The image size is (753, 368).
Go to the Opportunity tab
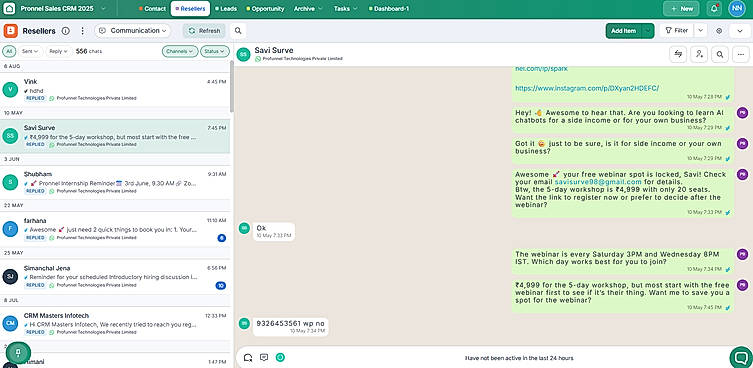click(265, 9)
